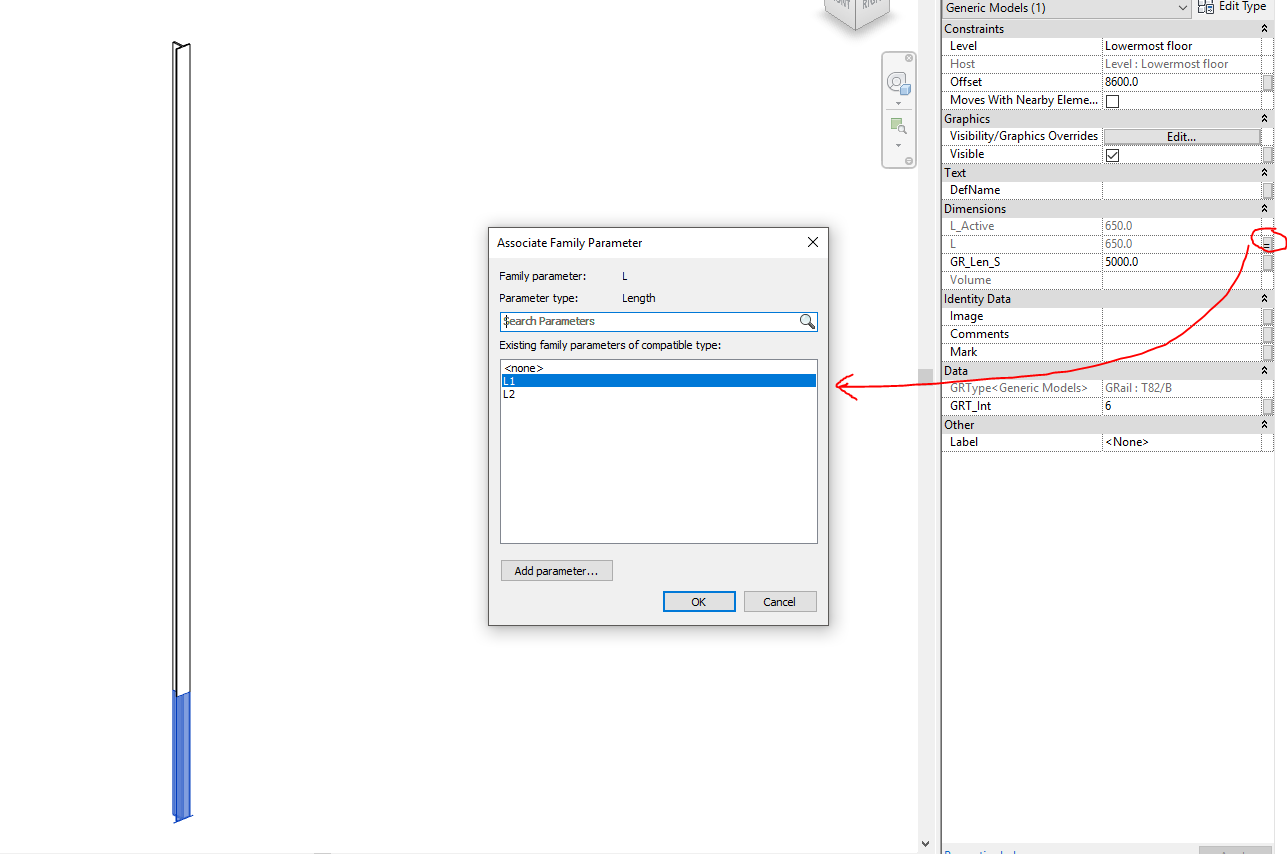Click the associate parameter button beside L_Active

[1269, 225]
